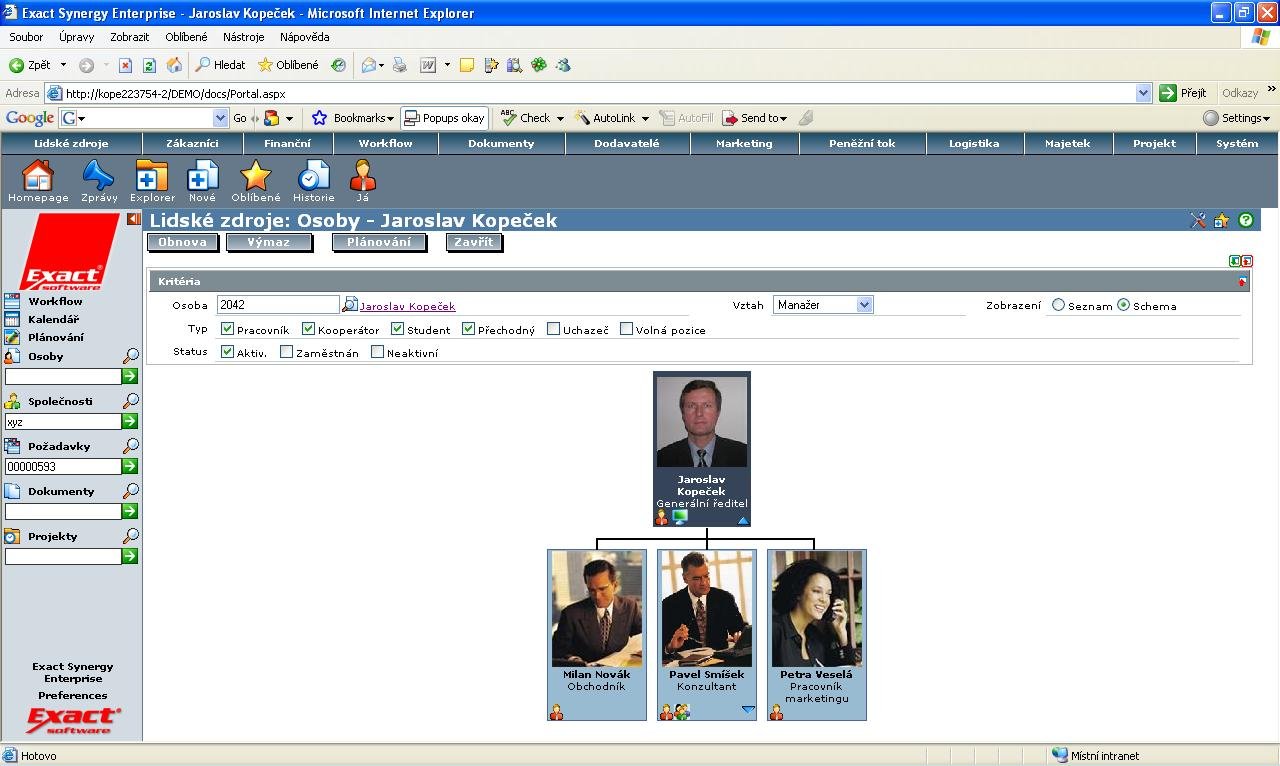The image size is (1280, 766).
Task: Click the Výmaz button
Action: coord(268,242)
